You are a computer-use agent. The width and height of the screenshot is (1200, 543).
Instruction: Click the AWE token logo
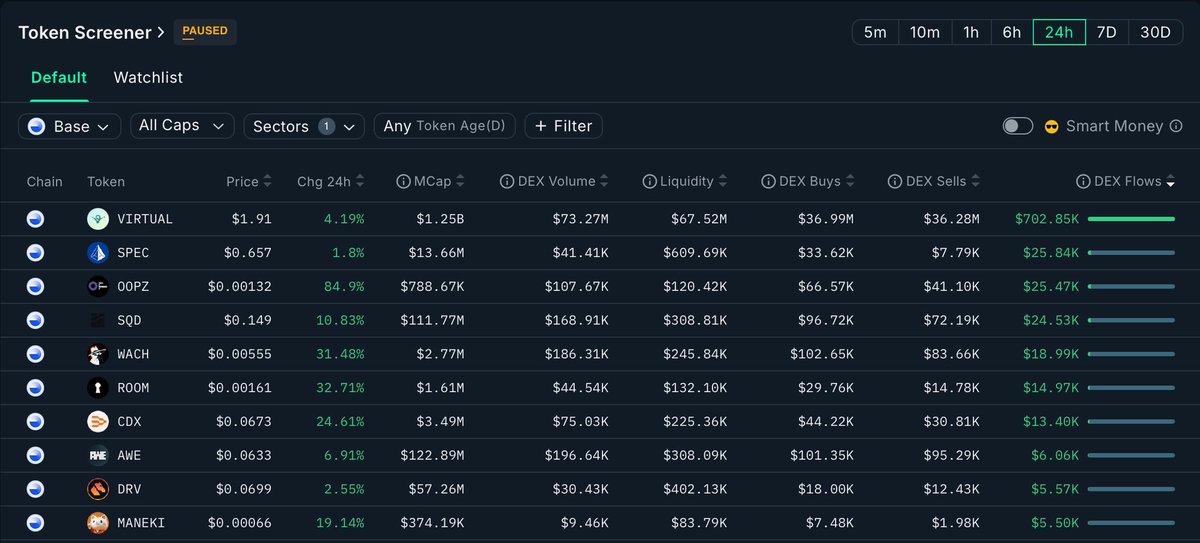(x=97, y=456)
